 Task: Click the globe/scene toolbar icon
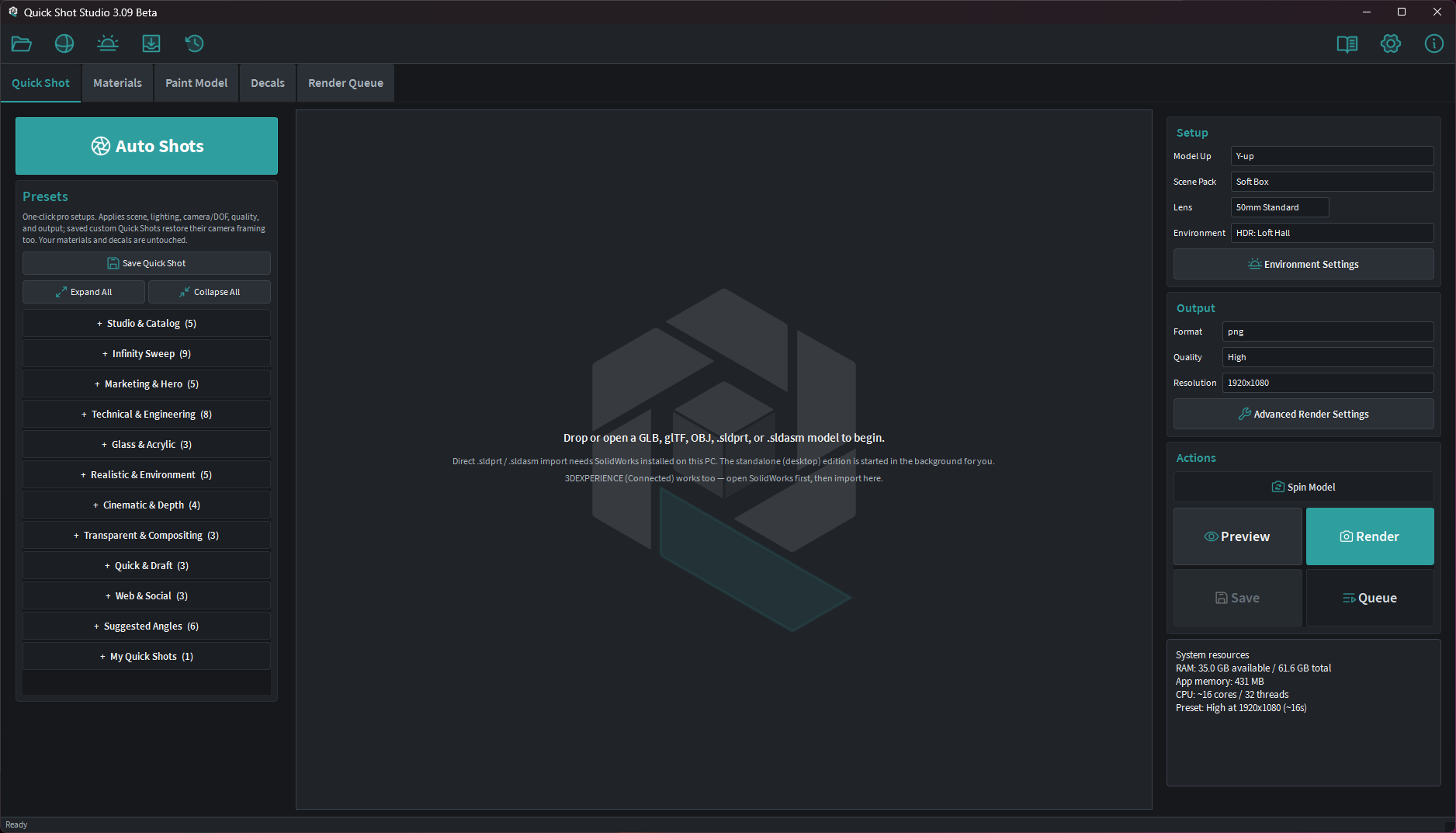64,43
